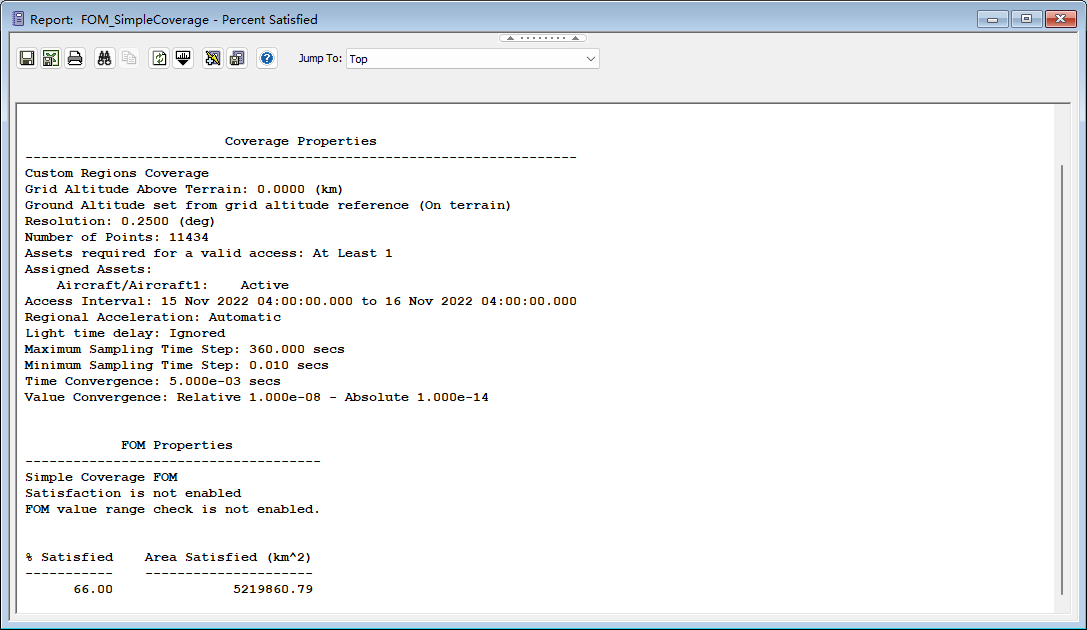Export report to Excel spreadsheet icon
Screen dimensions: 1087x630
(x=51, y=59)
